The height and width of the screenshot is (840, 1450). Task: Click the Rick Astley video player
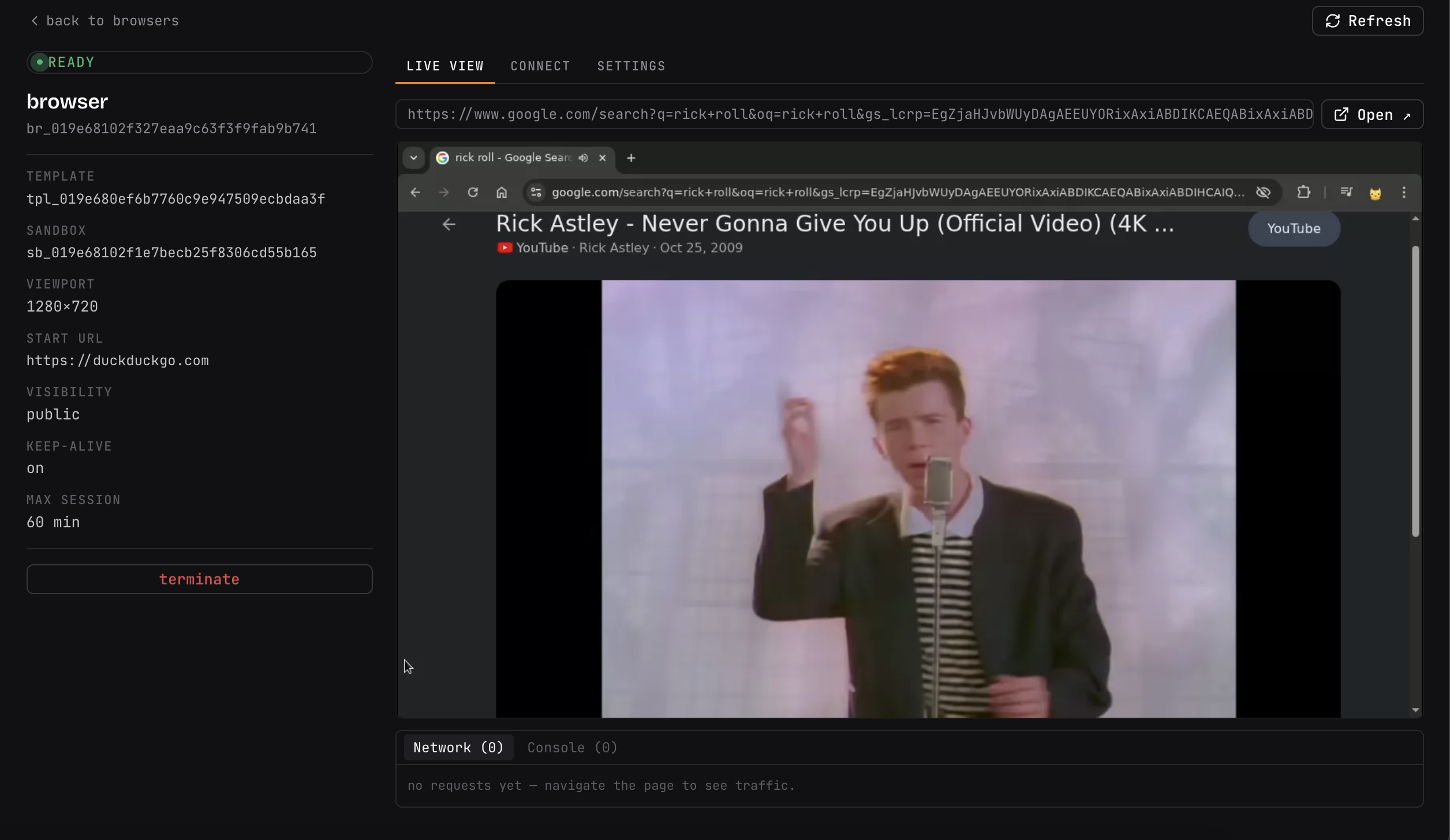click(918, 498)
